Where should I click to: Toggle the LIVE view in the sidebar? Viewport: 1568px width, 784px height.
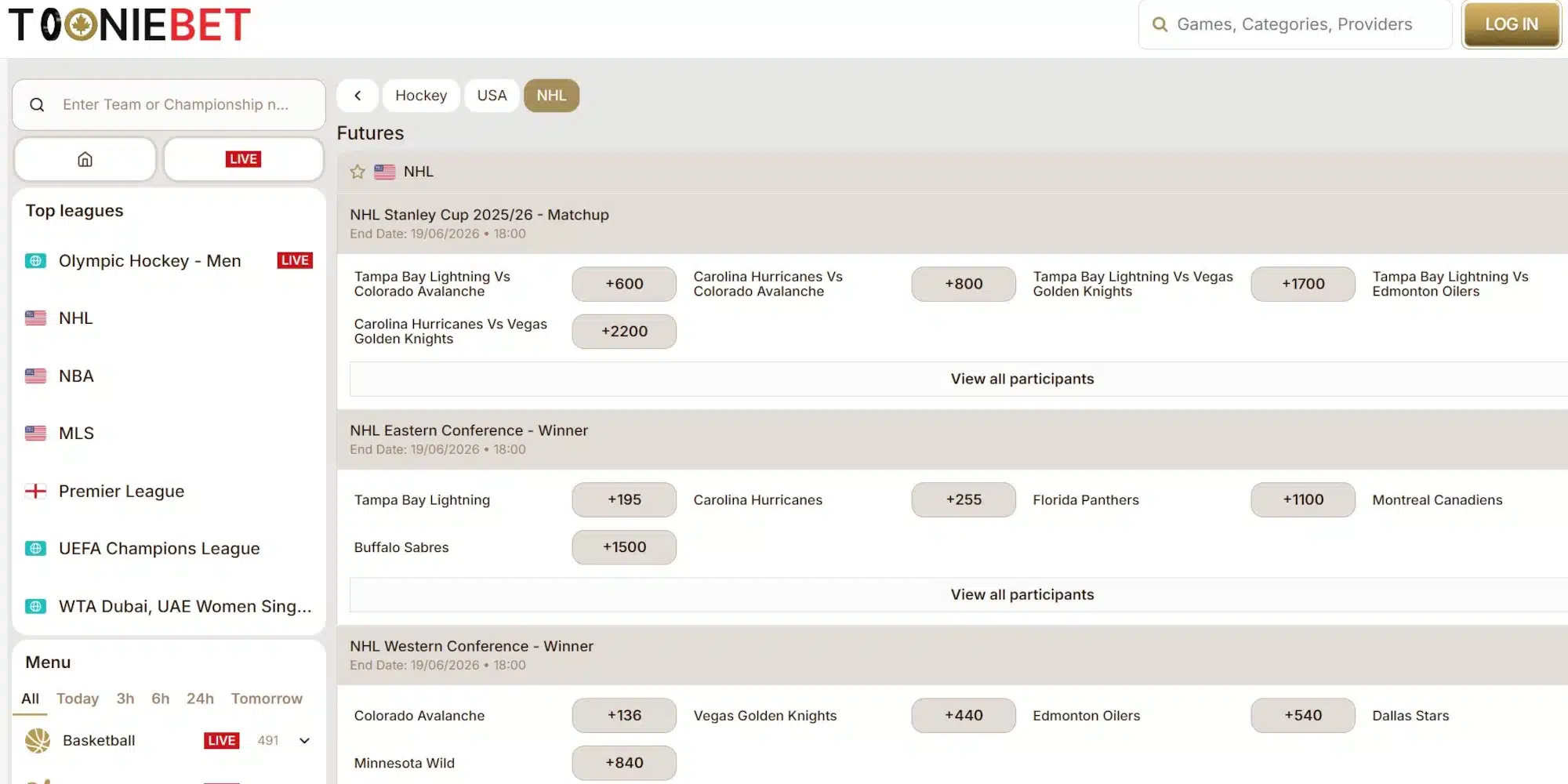(x=243, y=158)
